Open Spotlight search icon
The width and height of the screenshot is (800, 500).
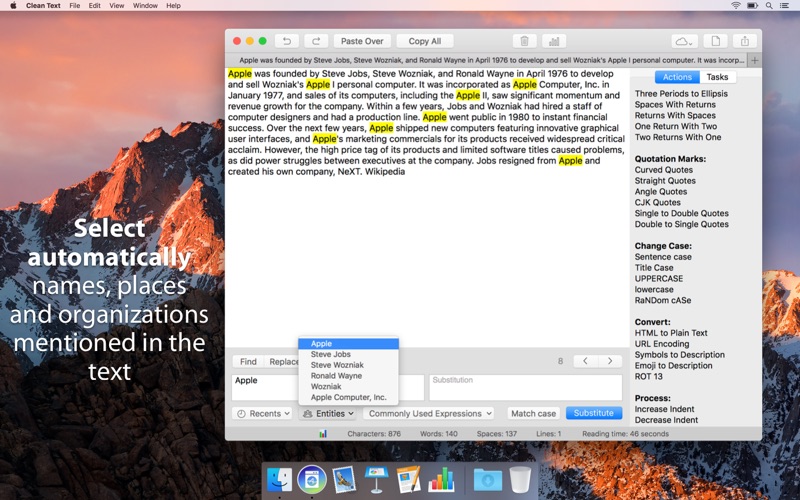tap(769, 6)
